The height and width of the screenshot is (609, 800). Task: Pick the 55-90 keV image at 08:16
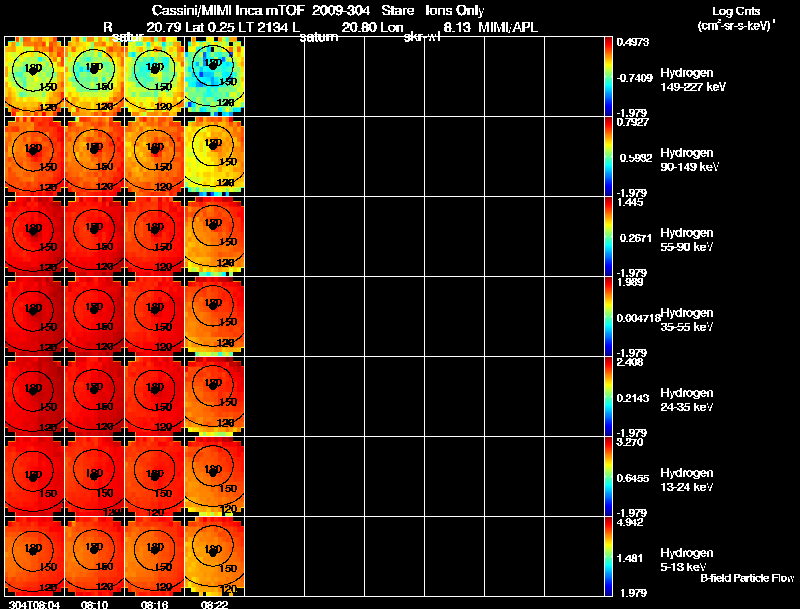155,236
